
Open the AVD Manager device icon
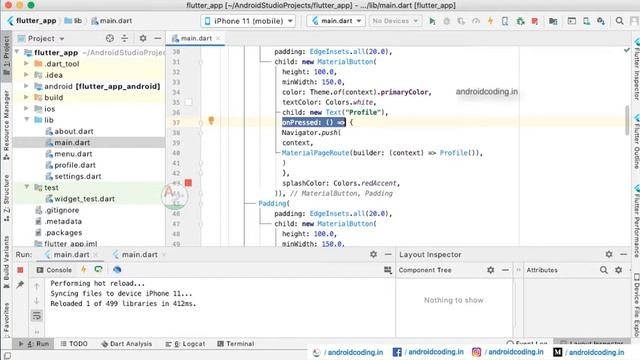[586, 21]
